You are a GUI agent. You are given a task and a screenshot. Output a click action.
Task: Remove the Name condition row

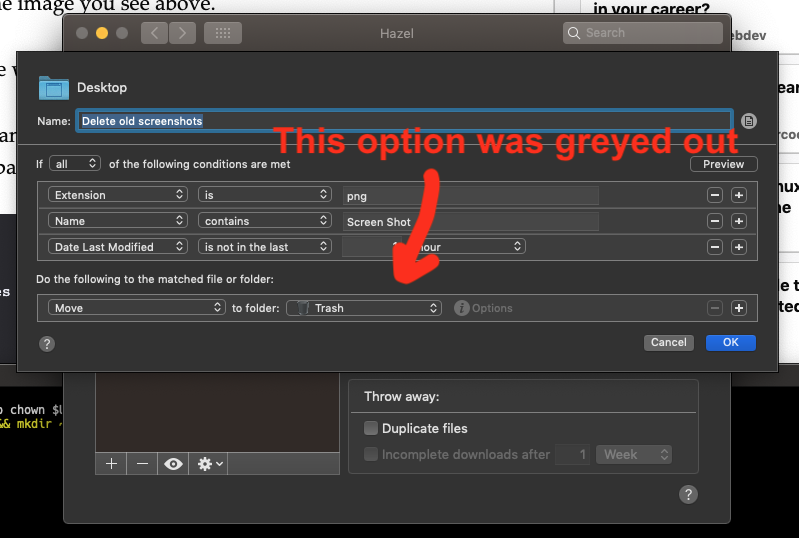715,221
